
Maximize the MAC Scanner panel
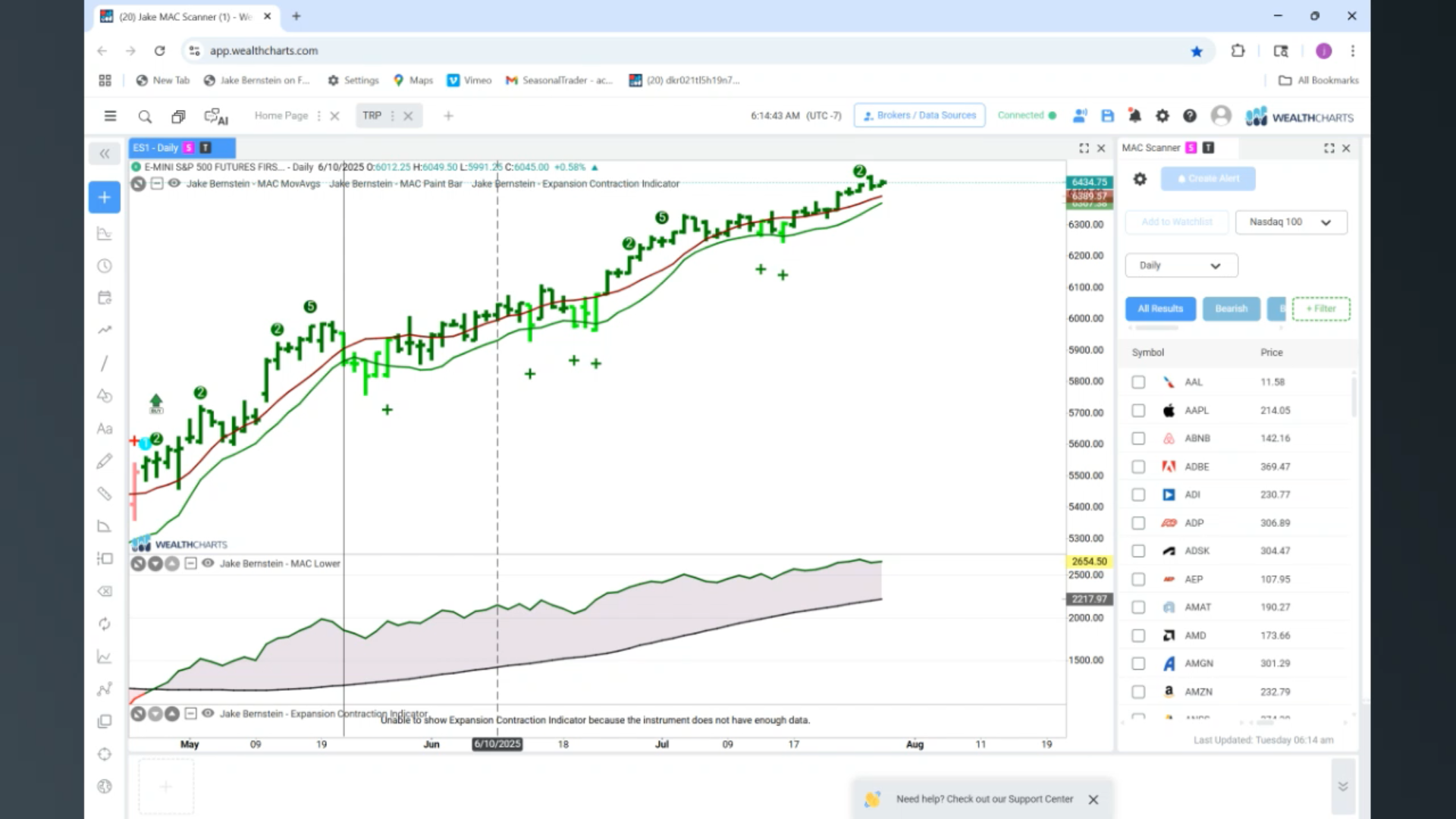tap(1329, 148)
